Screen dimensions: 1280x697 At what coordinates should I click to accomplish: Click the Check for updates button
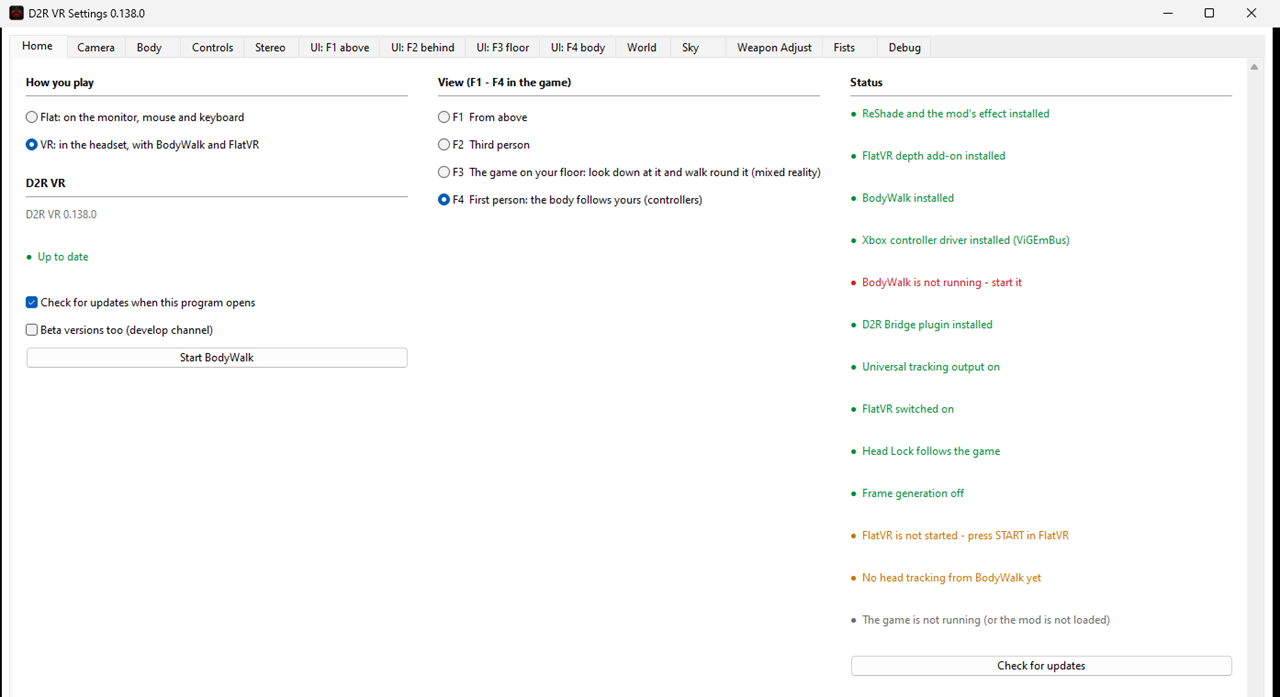coord(1041,665)
